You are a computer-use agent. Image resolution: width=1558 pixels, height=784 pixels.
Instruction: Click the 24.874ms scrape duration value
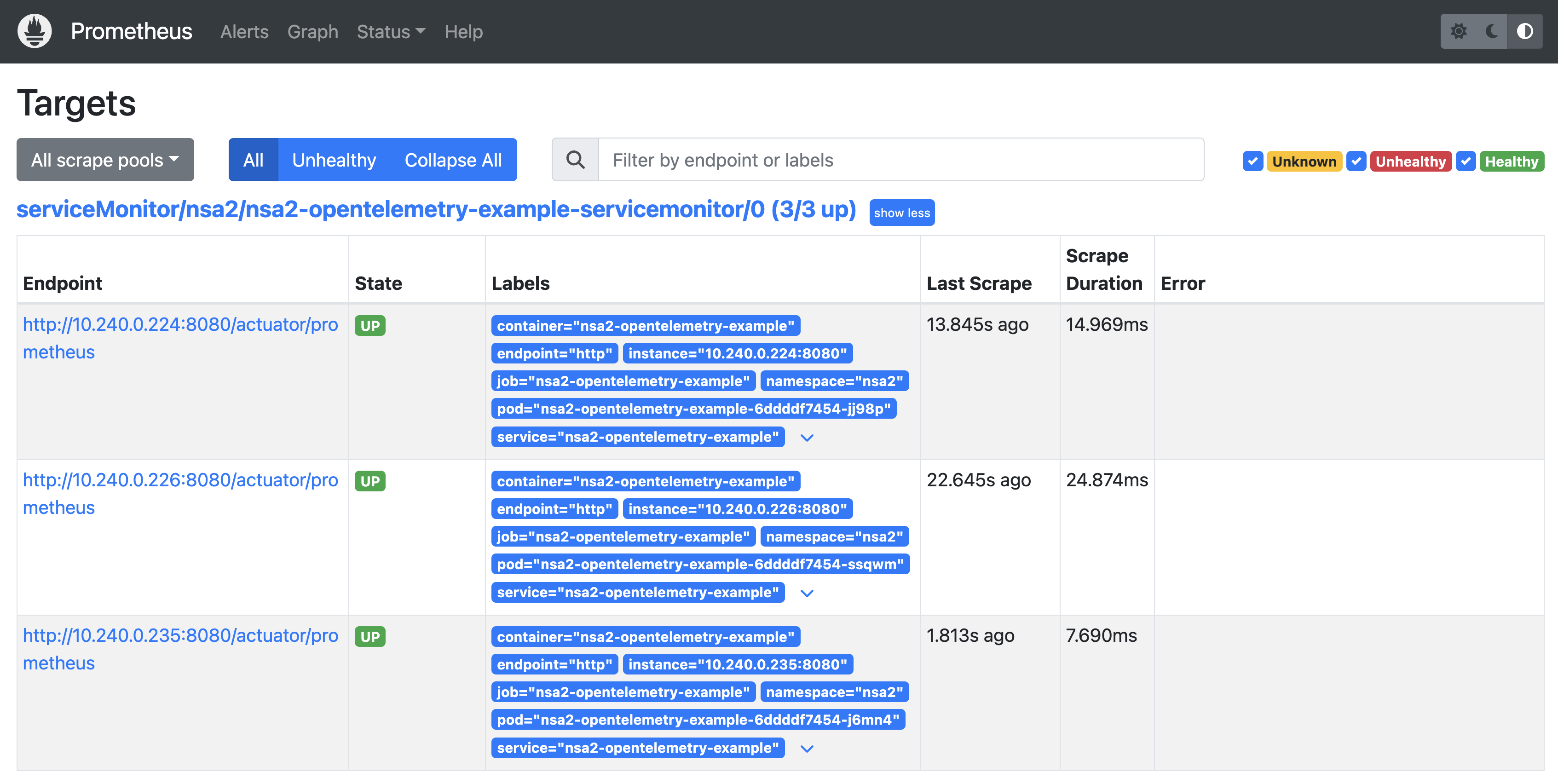tap(1107, 480)
